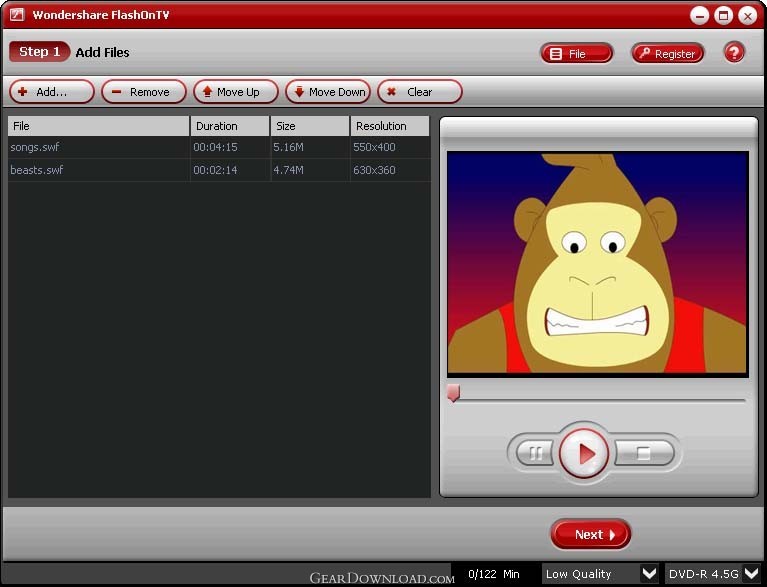
Task: Play the preview video
Action: click(584, 453)
